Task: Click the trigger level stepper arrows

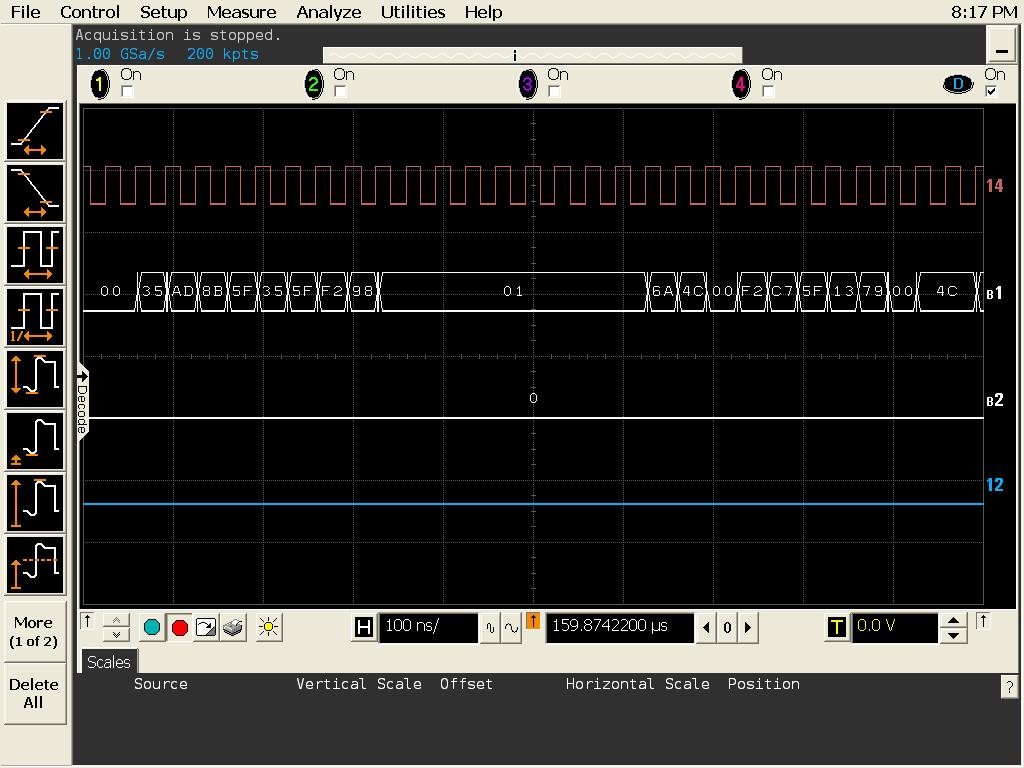Action: pyautogui.click(x=954, y=628)
